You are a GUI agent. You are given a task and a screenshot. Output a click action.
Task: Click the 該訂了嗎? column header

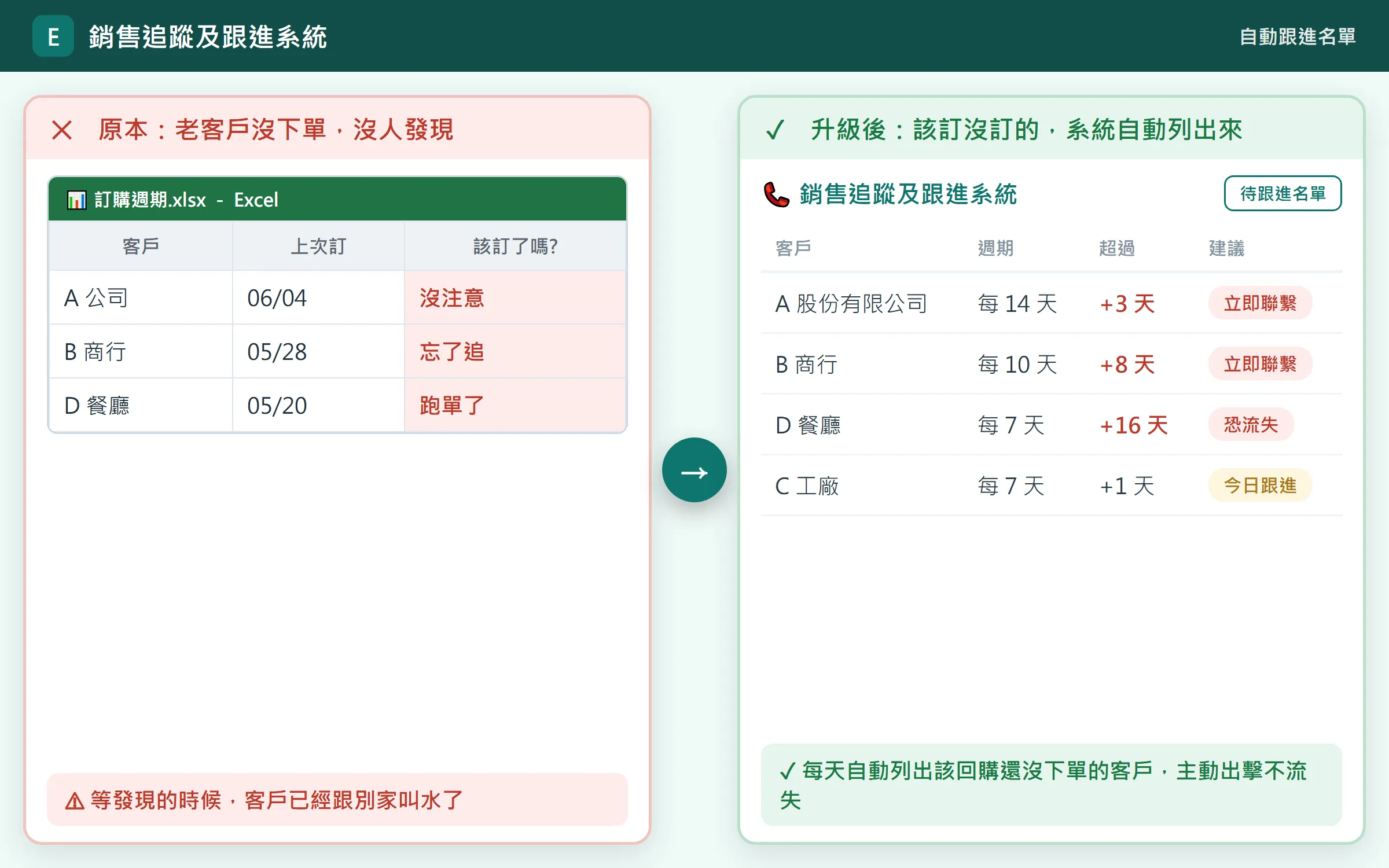coord(515,246)
